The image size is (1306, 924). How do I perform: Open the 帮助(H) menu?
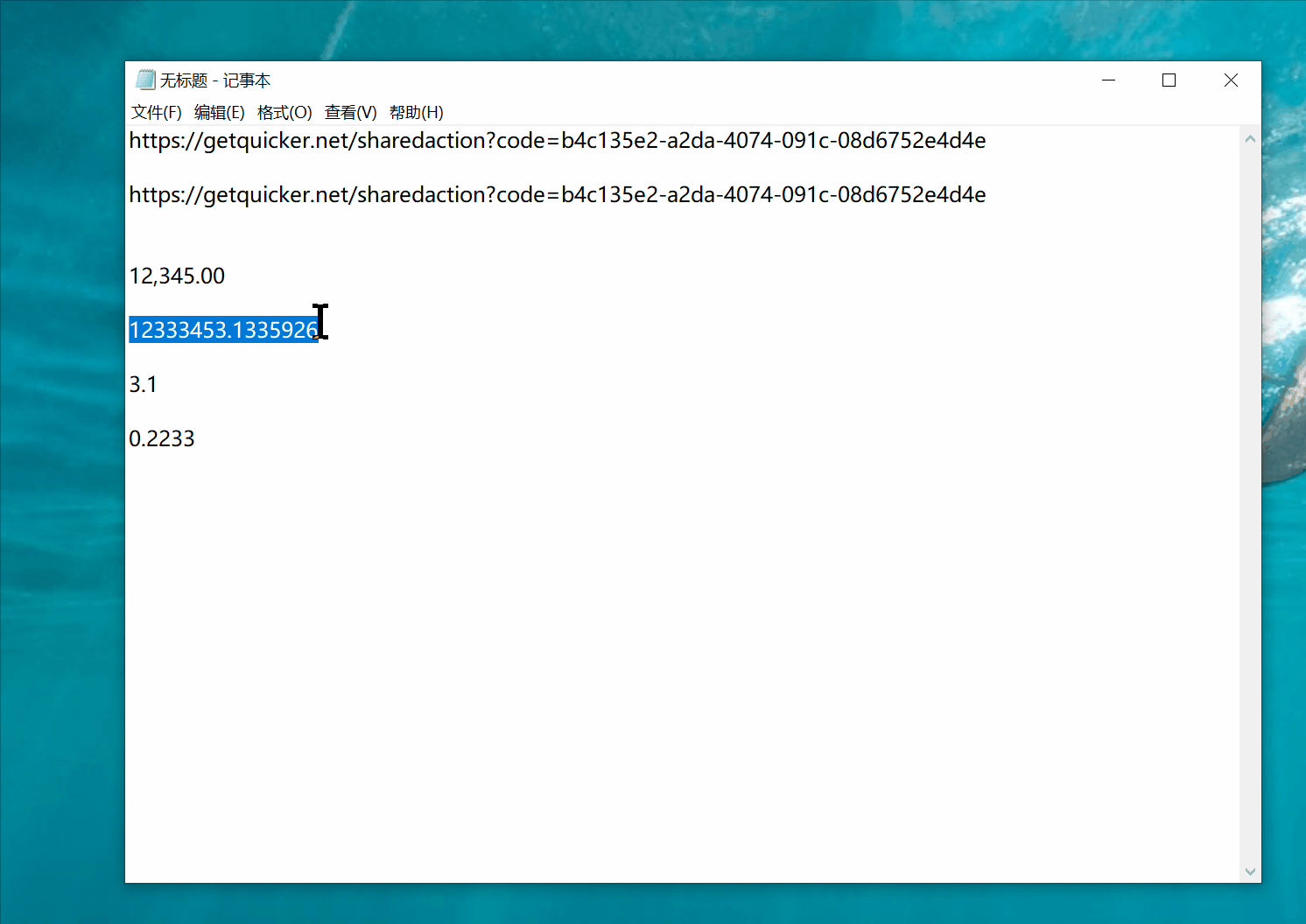416,112
